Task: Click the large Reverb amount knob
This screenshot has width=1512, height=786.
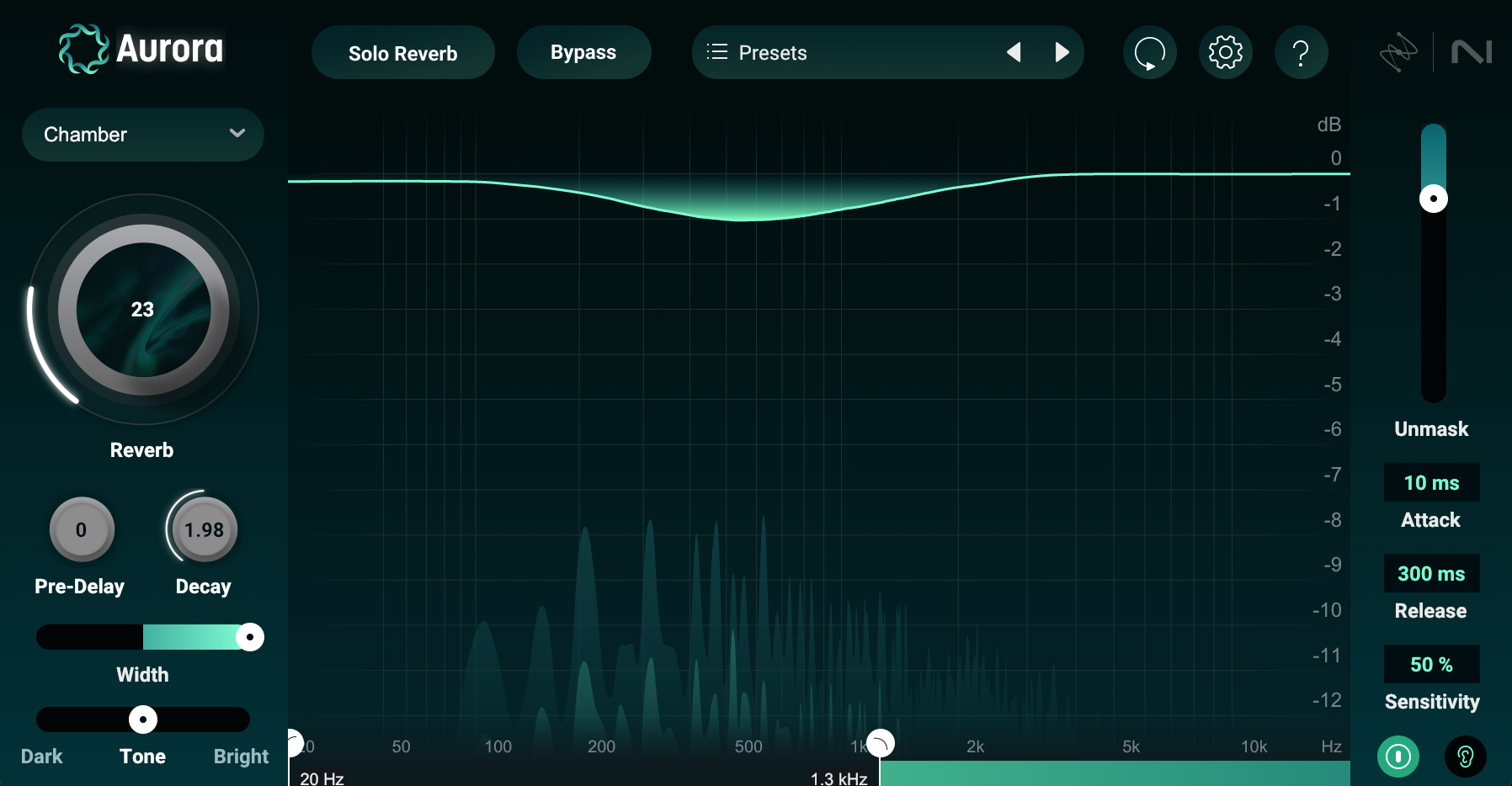Action: (143, 310)
